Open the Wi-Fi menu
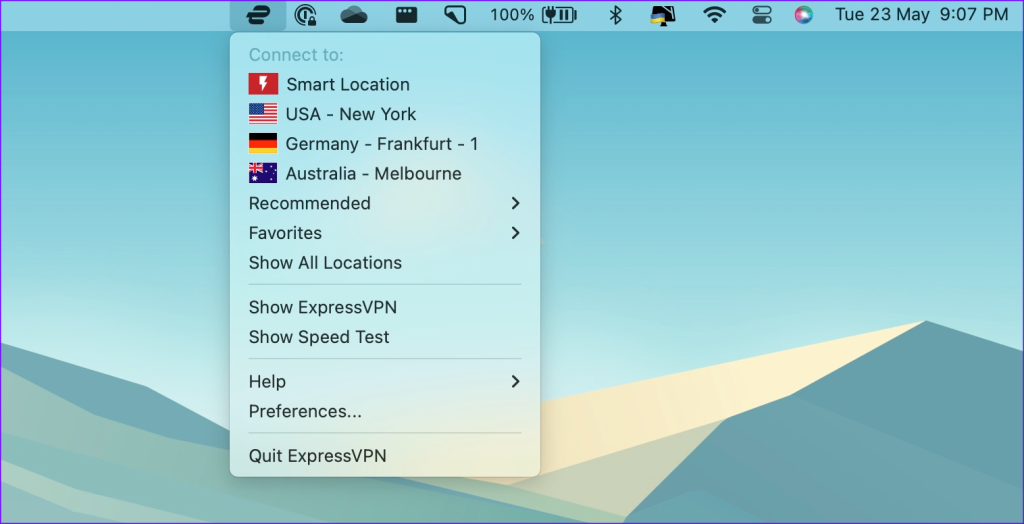Screen dimensions: 1024x524 tap(714, 15)
